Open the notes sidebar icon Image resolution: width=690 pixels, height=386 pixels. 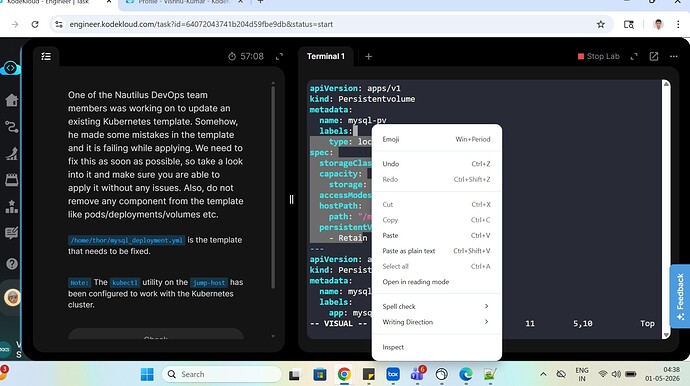point(12,233)
